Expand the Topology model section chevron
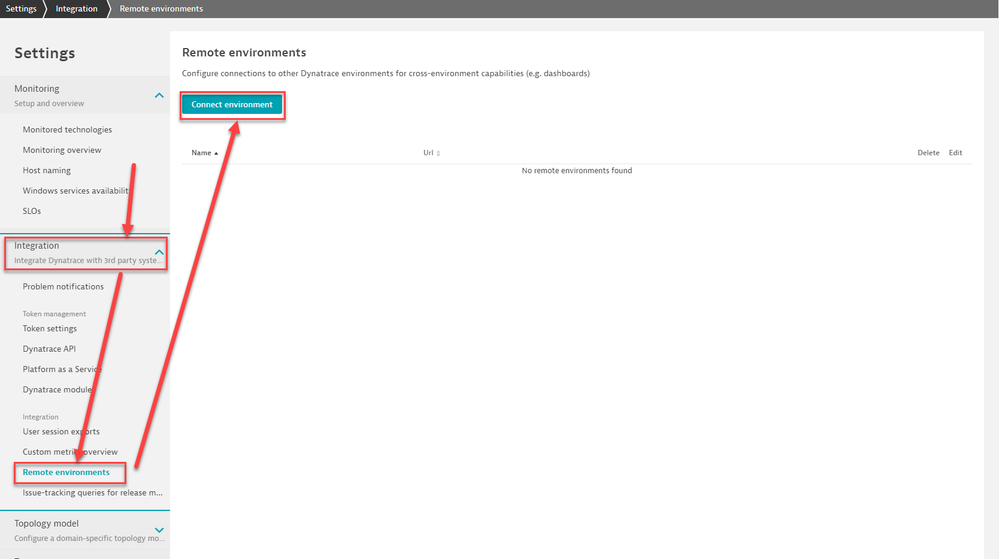This screenshot has height=559, width=999. click(x=159, y=530)
